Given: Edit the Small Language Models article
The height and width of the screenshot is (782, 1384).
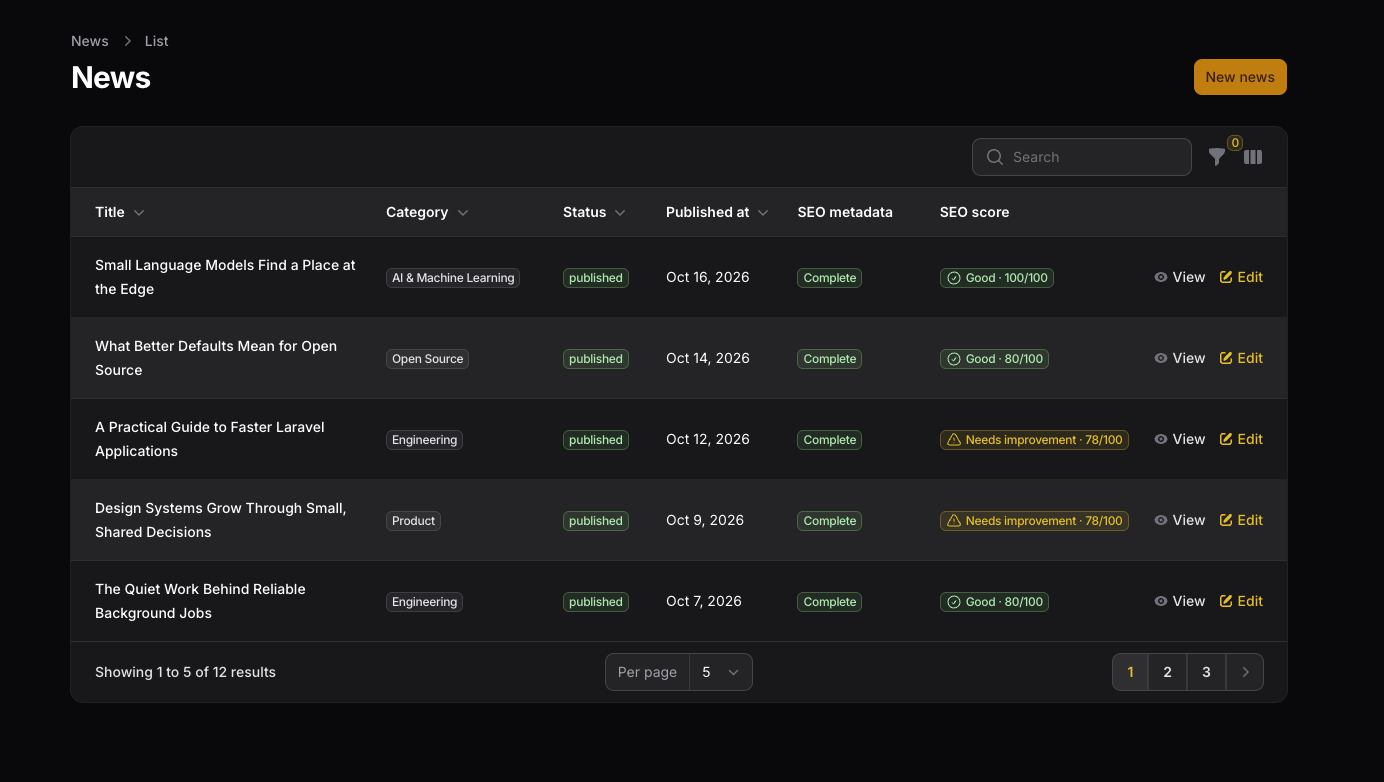Looking at the screenshot, I should (1241, 277).
